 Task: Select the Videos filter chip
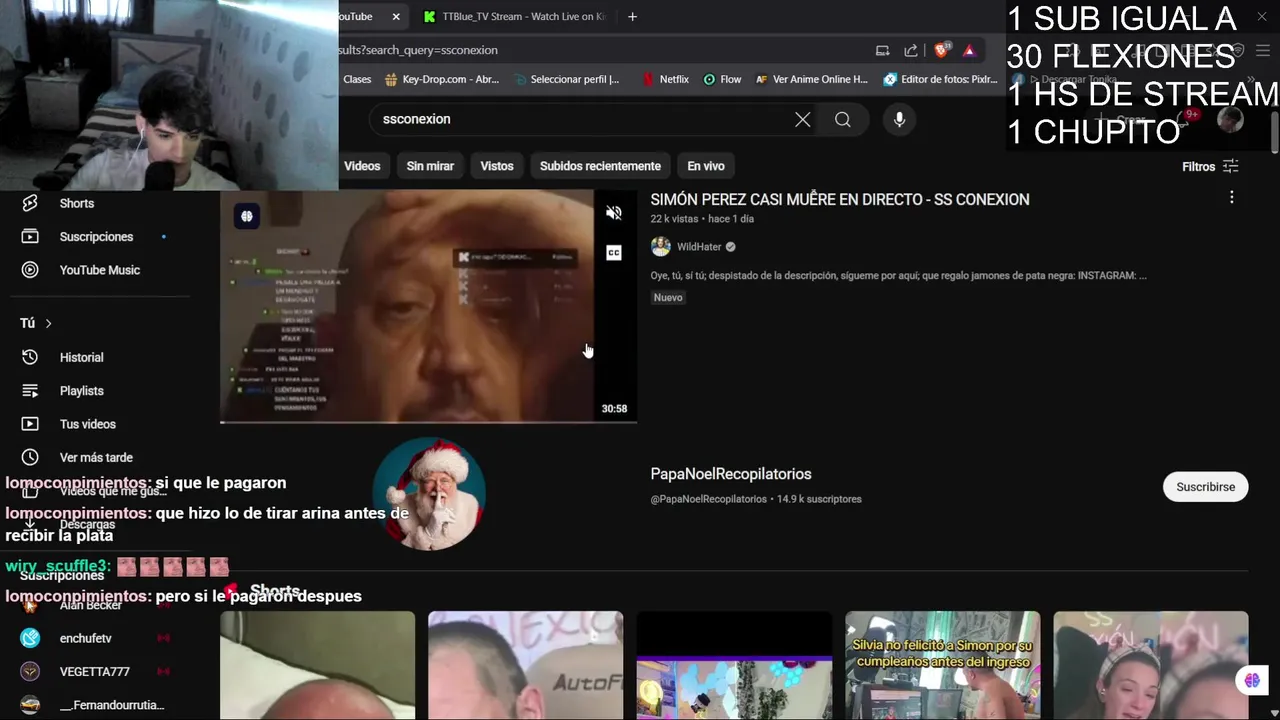[x=362, y=166]
